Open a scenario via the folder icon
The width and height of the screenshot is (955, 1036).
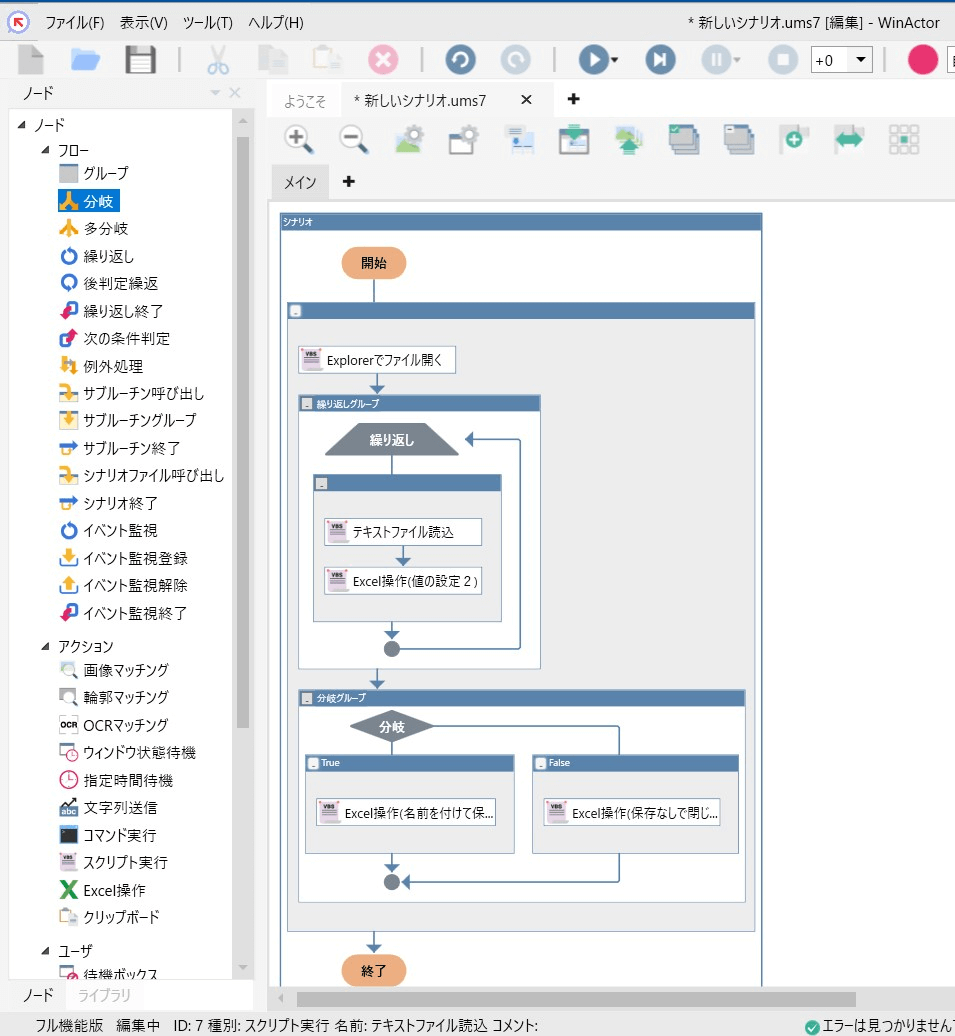pyautogui.click(x=85, y=60)
